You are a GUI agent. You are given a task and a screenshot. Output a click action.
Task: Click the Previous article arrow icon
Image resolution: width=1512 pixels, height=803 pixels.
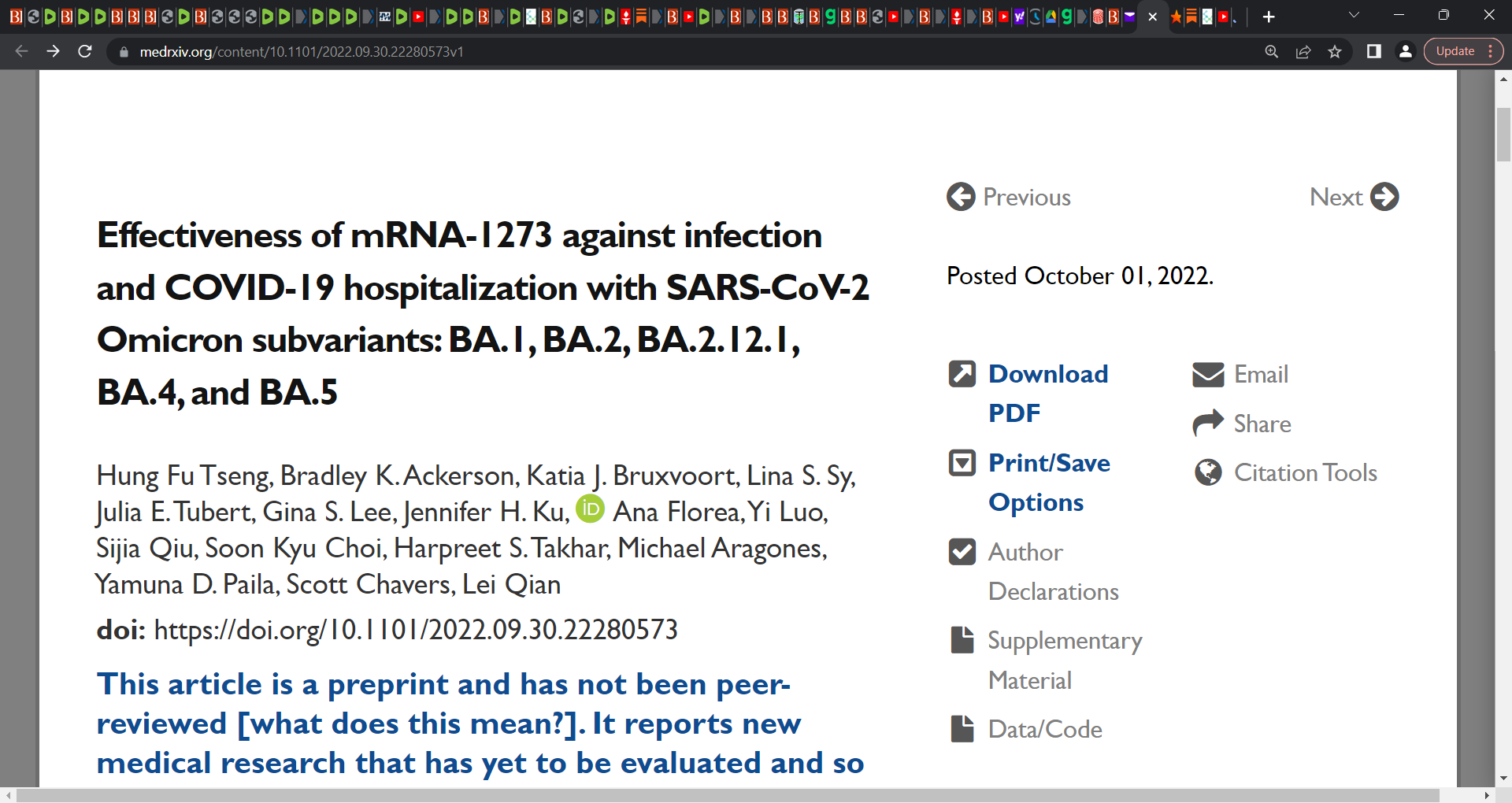click(x=961, y=197)
